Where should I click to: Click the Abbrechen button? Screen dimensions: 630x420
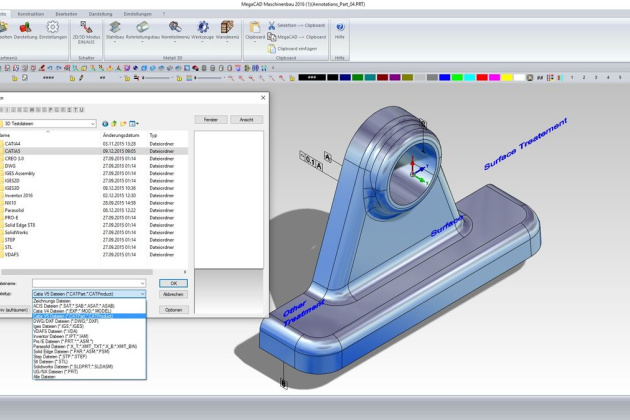pyautogui.click(x=173, y=294)
